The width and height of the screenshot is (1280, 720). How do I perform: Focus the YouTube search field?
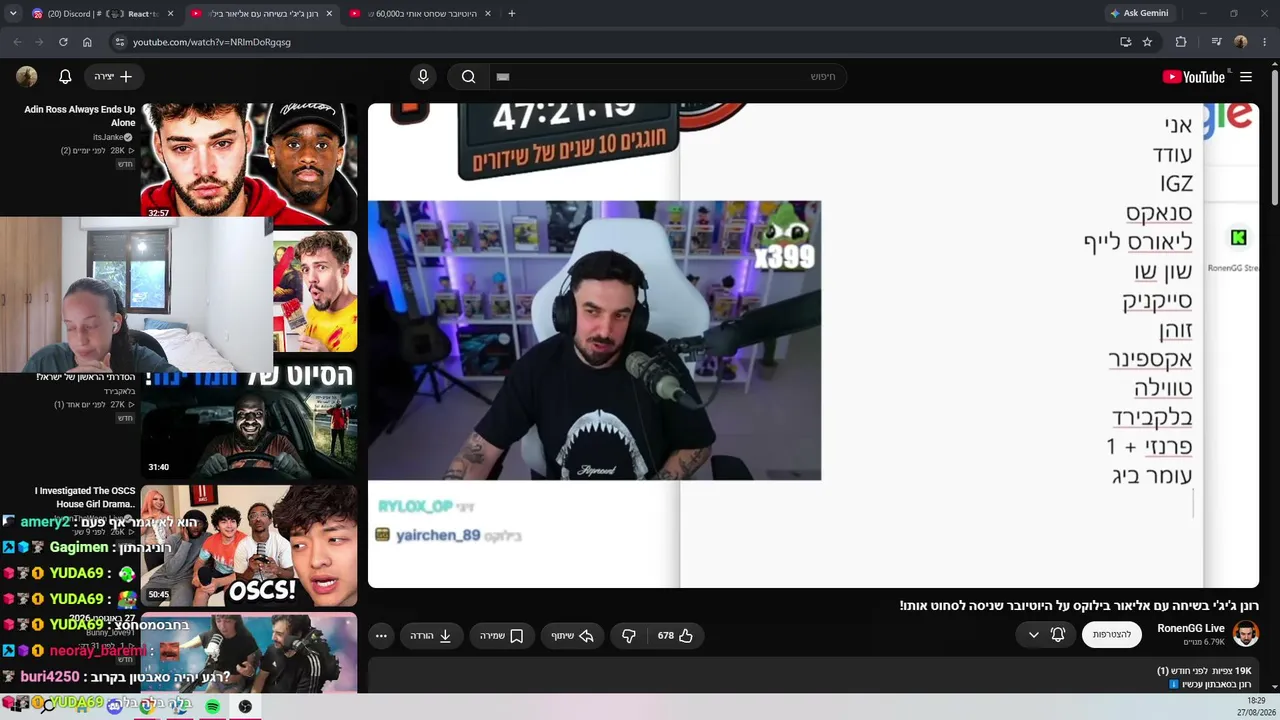pyautogui.click(x=668, y=76)
